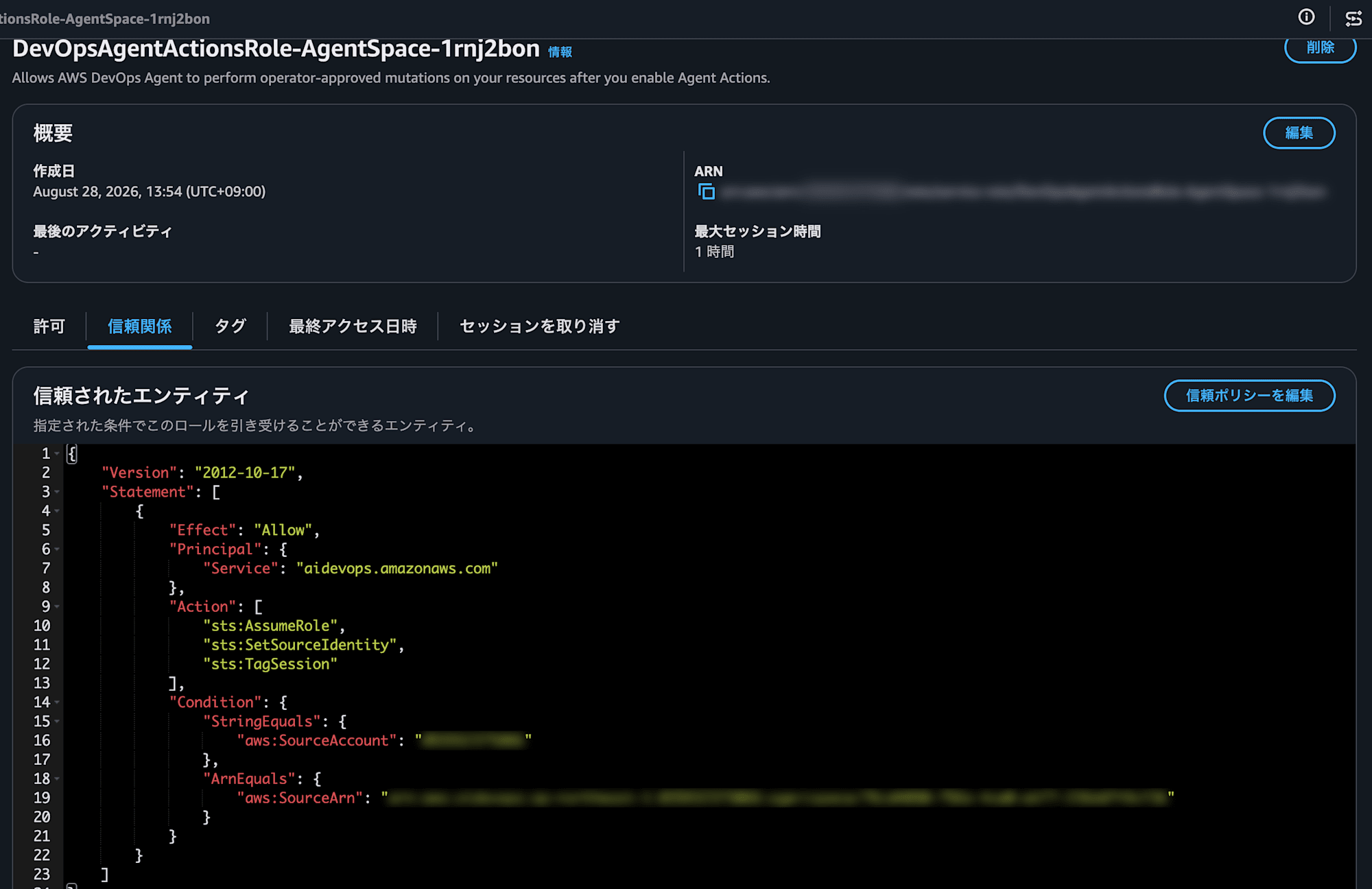
Task: Click the "ArnEquals" key on line 18
Action: coord(249,779)
